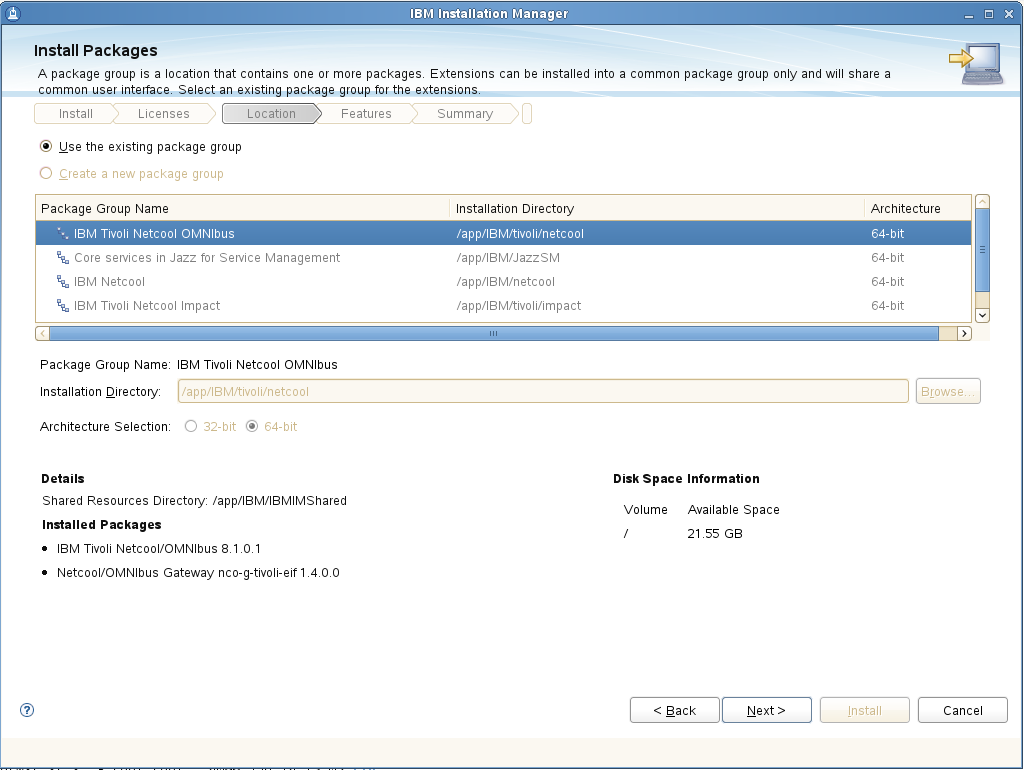Click IBM Tivoli Netcool/OMNIbus 8.1.0.1 installed package
The height and width of the screenshot is (770, 1024).
tap(159, 548)
